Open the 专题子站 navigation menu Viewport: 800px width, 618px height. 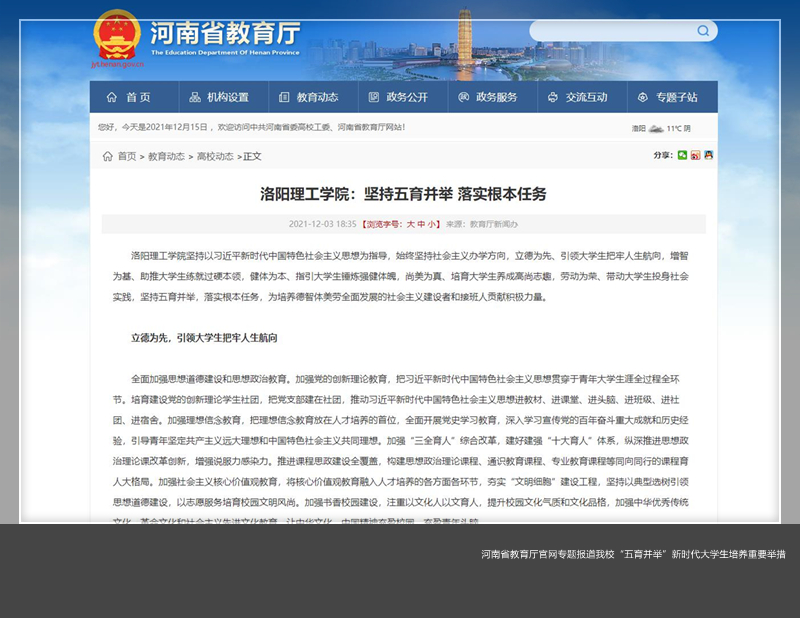coord(667,97)
